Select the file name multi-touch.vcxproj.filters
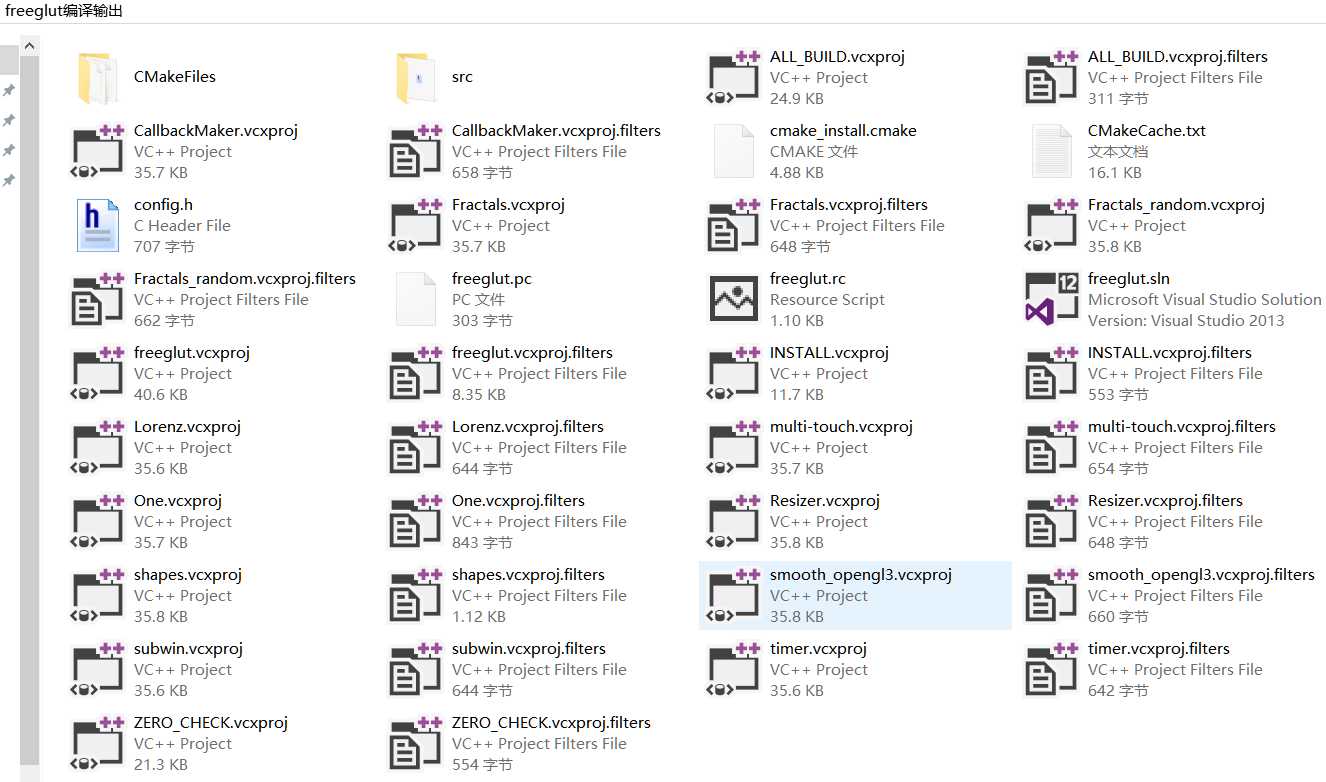Screen dimensions: 1326x782 coord(1182,427)
